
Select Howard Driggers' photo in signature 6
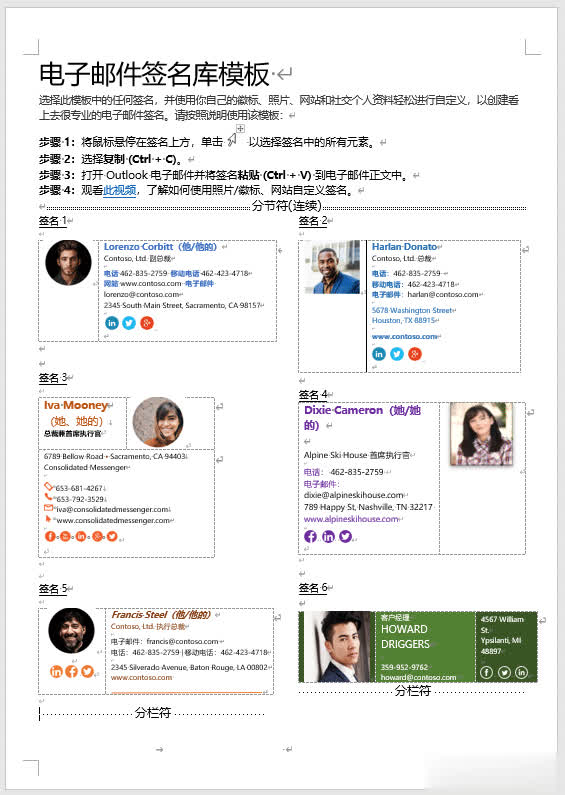(338, 646)
